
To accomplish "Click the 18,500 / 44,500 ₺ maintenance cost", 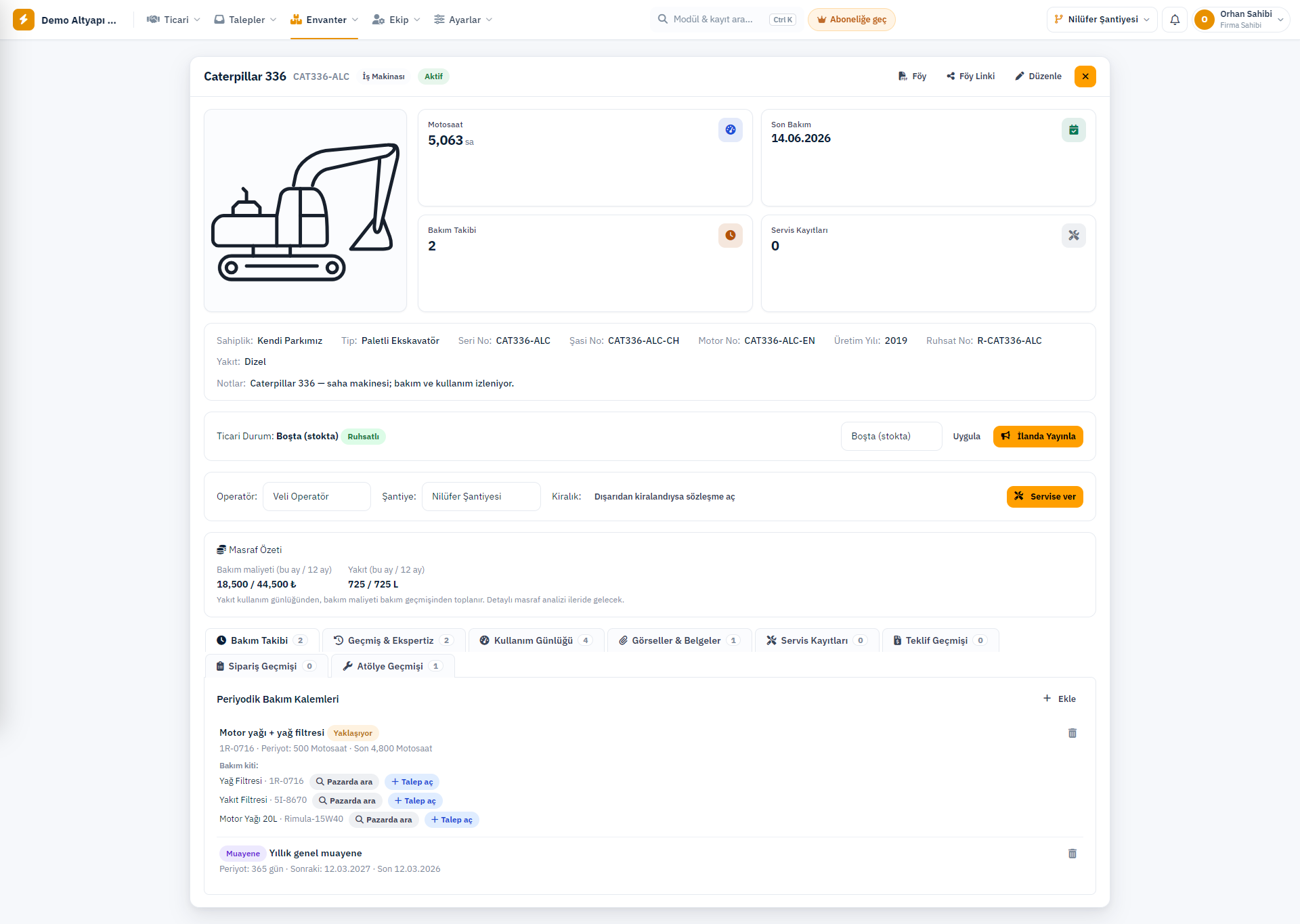I will tap(257, 584).
